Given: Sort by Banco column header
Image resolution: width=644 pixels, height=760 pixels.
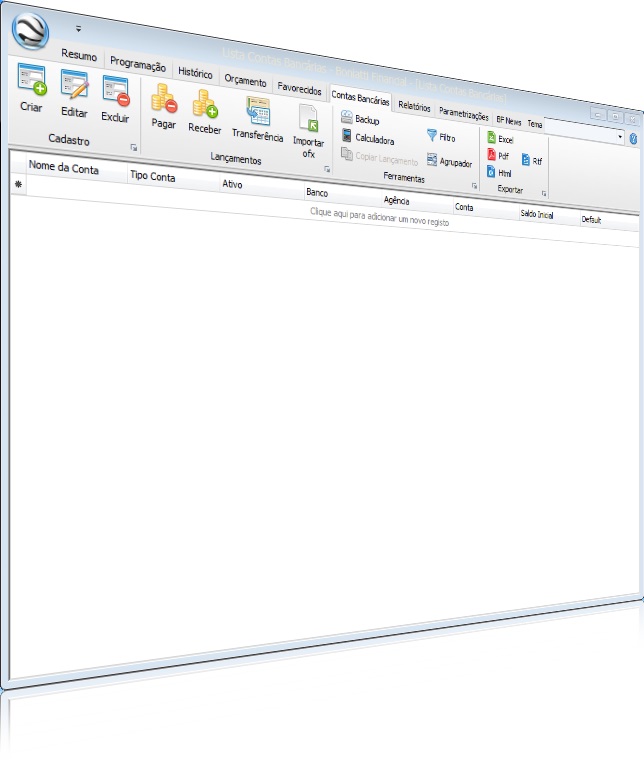Looking at the screenshot, I should 343,193.
